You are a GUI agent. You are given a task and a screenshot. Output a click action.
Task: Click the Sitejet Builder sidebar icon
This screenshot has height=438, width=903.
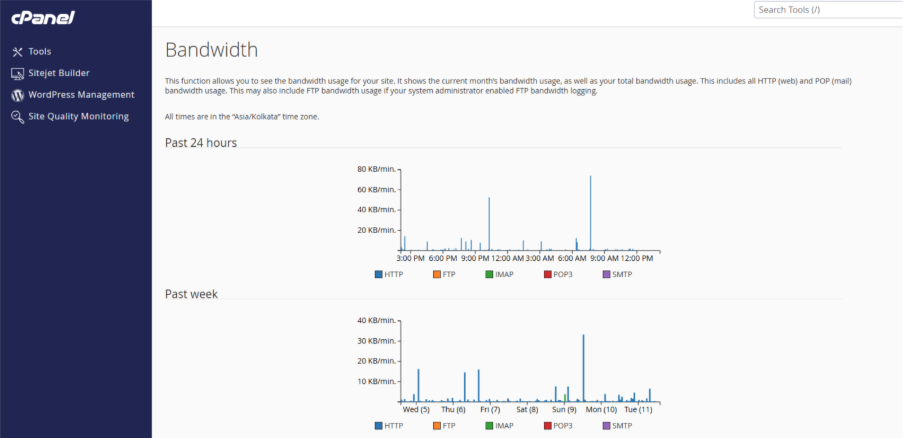tap(17, 74)
